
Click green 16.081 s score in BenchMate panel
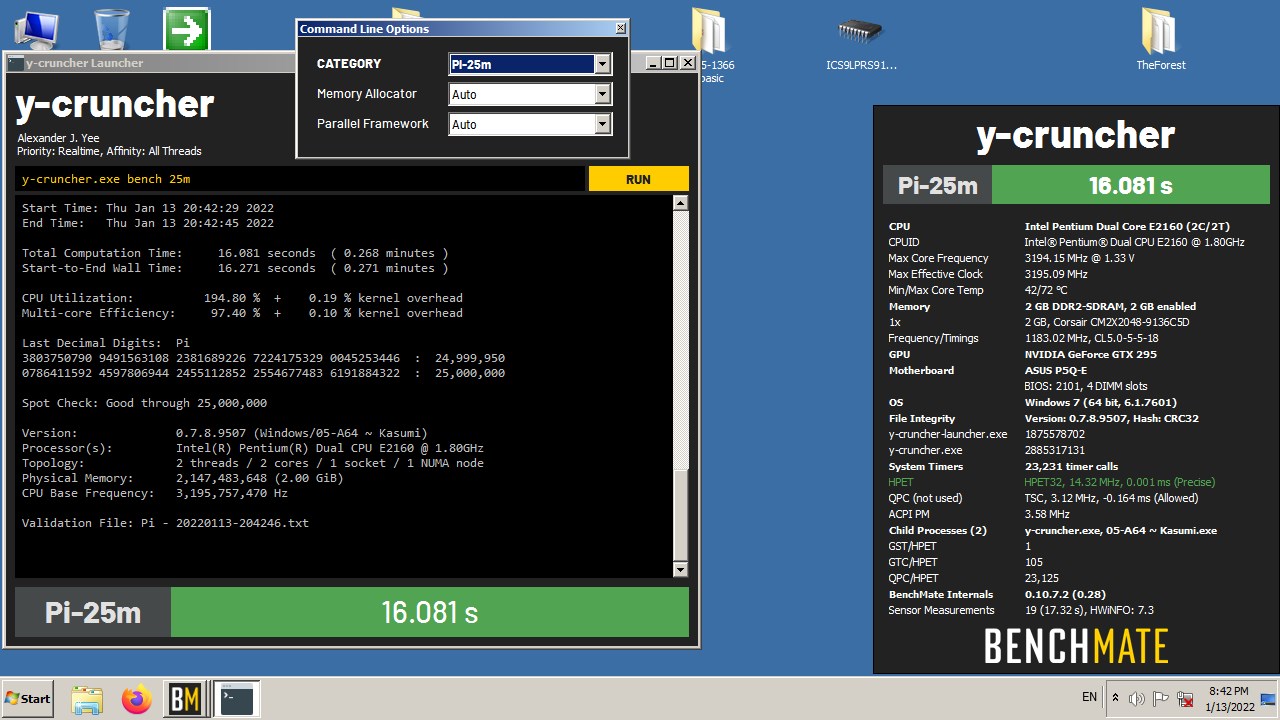point(1130,185)
